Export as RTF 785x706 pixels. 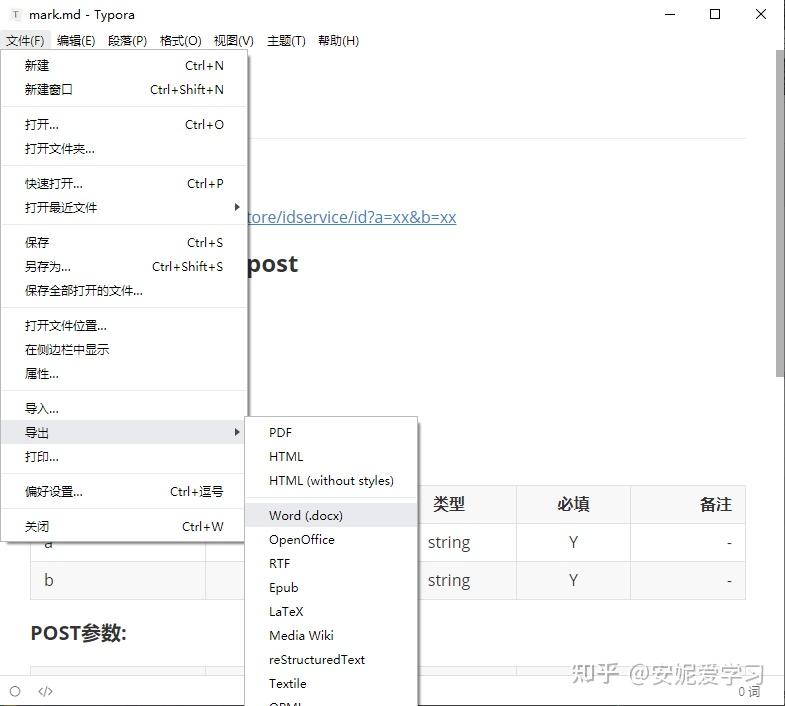coord(331,564)
